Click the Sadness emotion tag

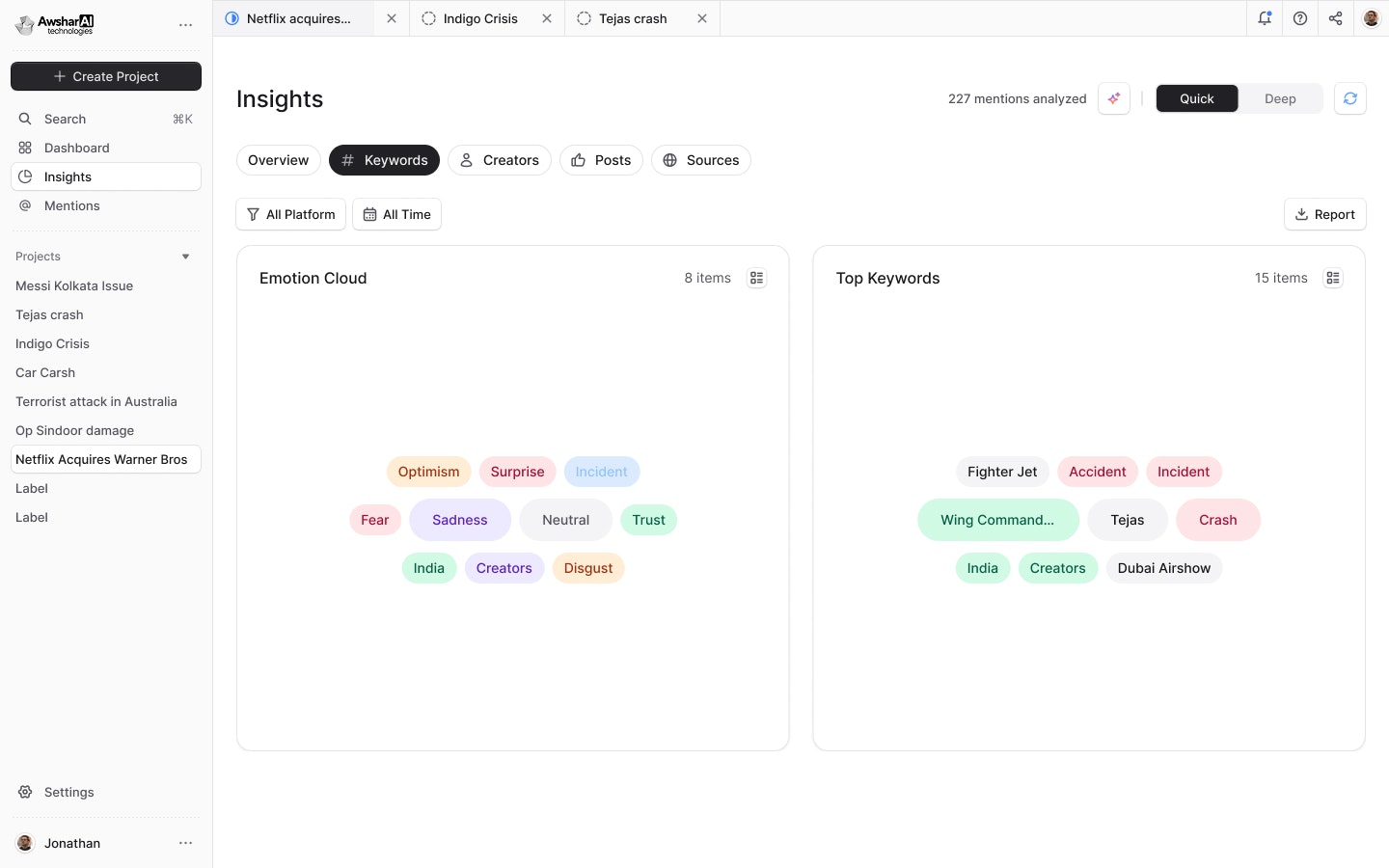point(460,520)
